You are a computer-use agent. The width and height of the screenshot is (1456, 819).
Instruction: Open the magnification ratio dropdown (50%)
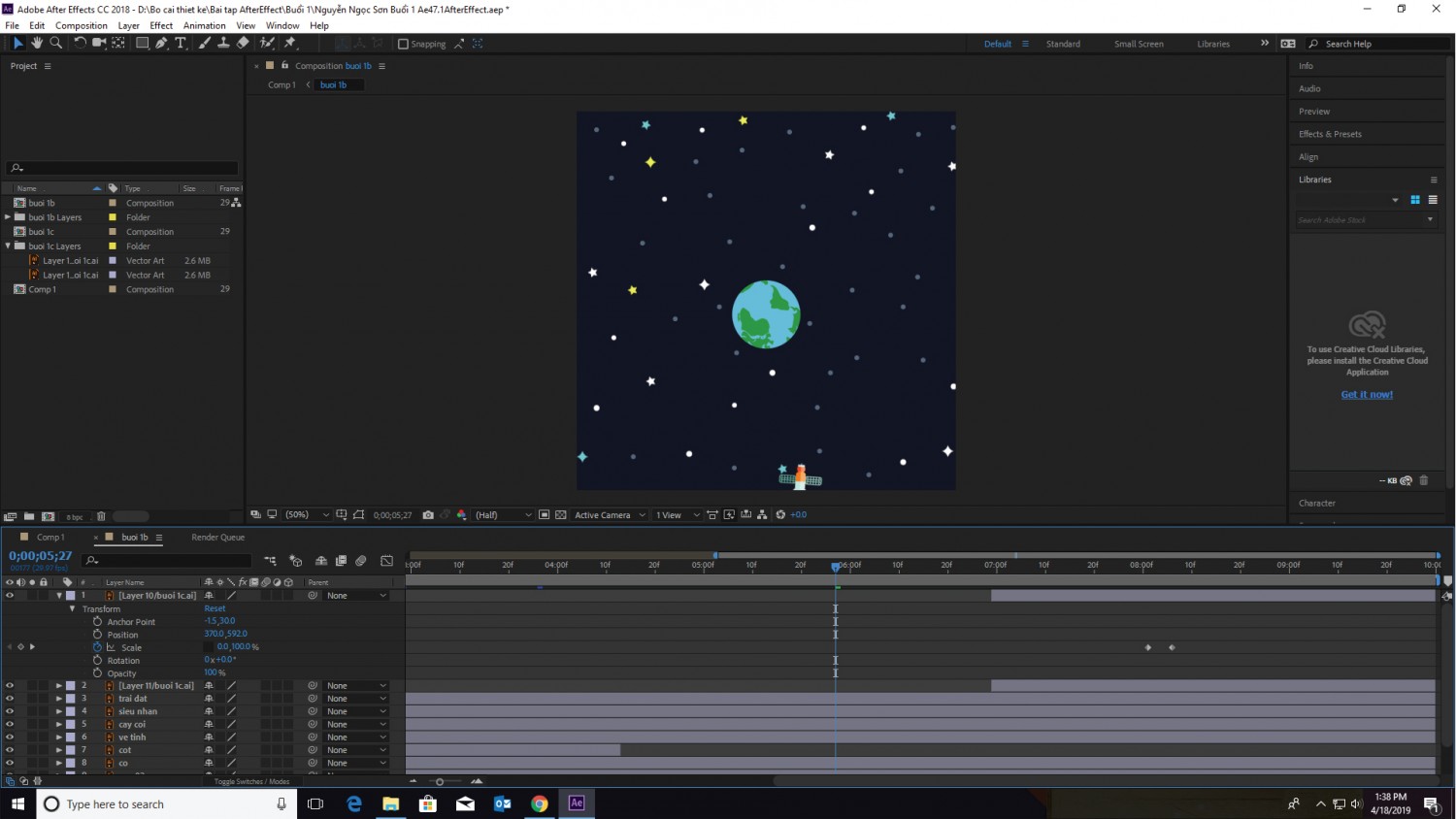307,515
